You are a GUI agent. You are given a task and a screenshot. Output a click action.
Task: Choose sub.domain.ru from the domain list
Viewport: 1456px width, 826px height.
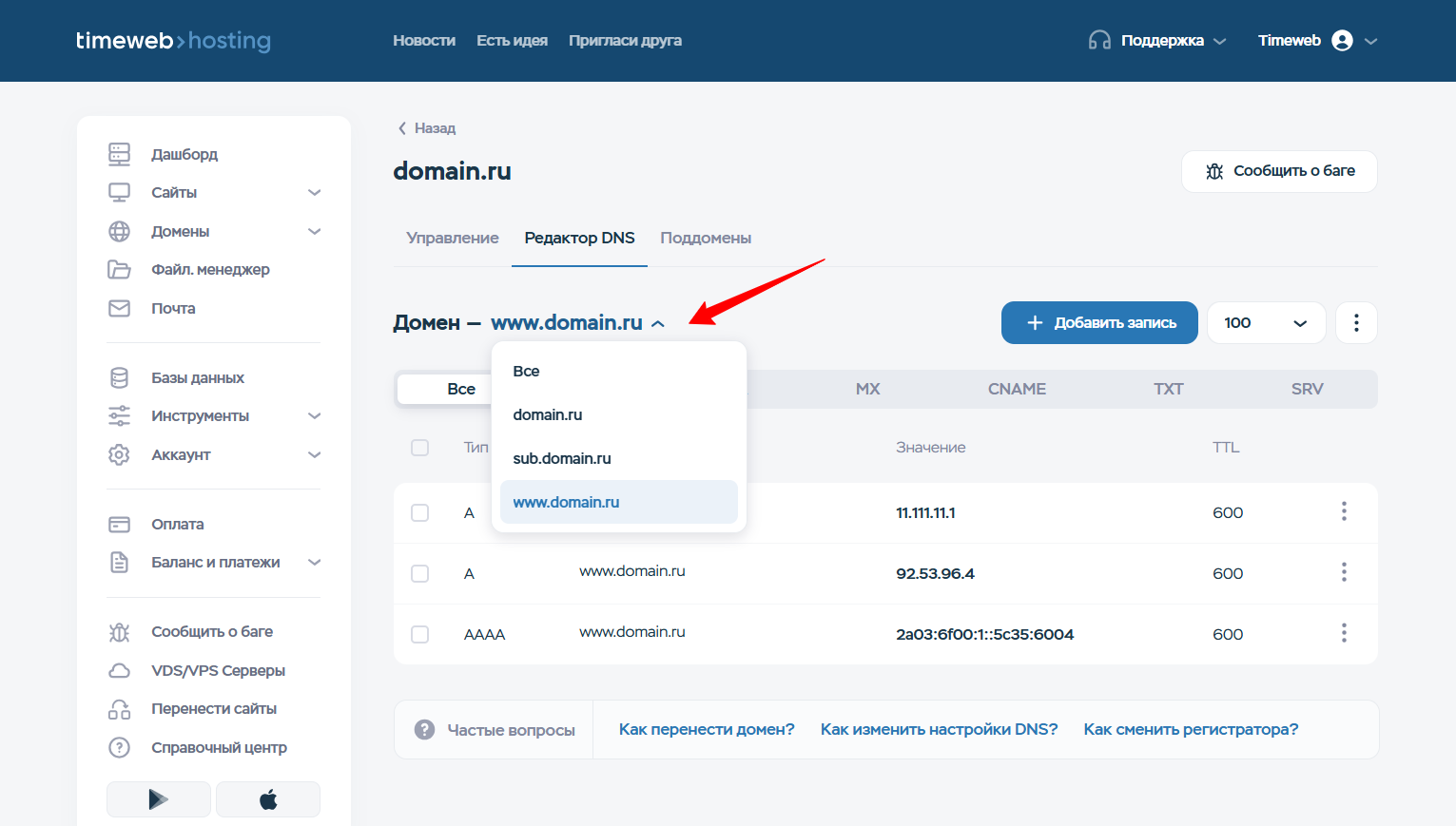tap(562, 458)
